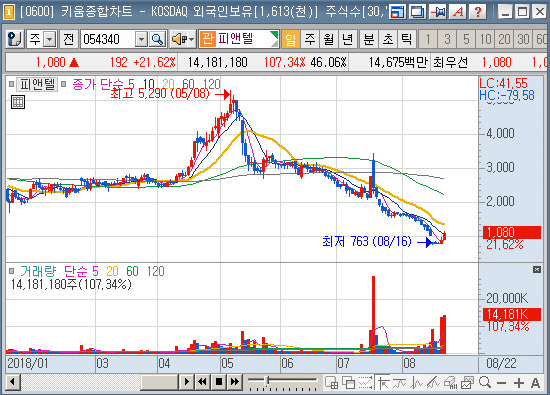Select the 3 interval button
The image size is (550, 395).
[x=447, y=39]
